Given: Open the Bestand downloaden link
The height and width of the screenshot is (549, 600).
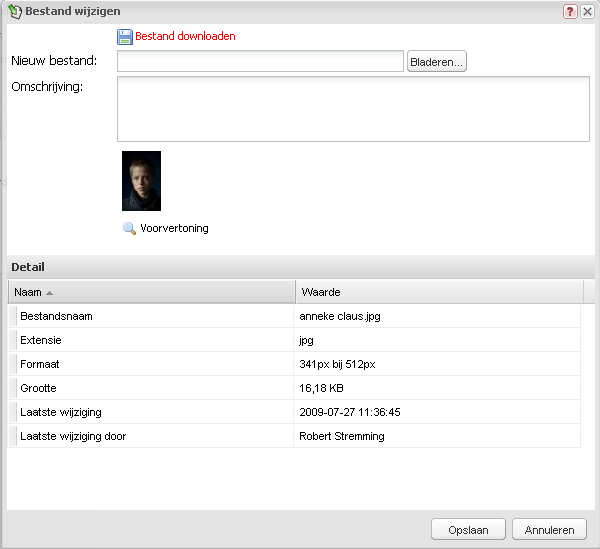Looking at the screenshot, I should (x=185, y=36).
